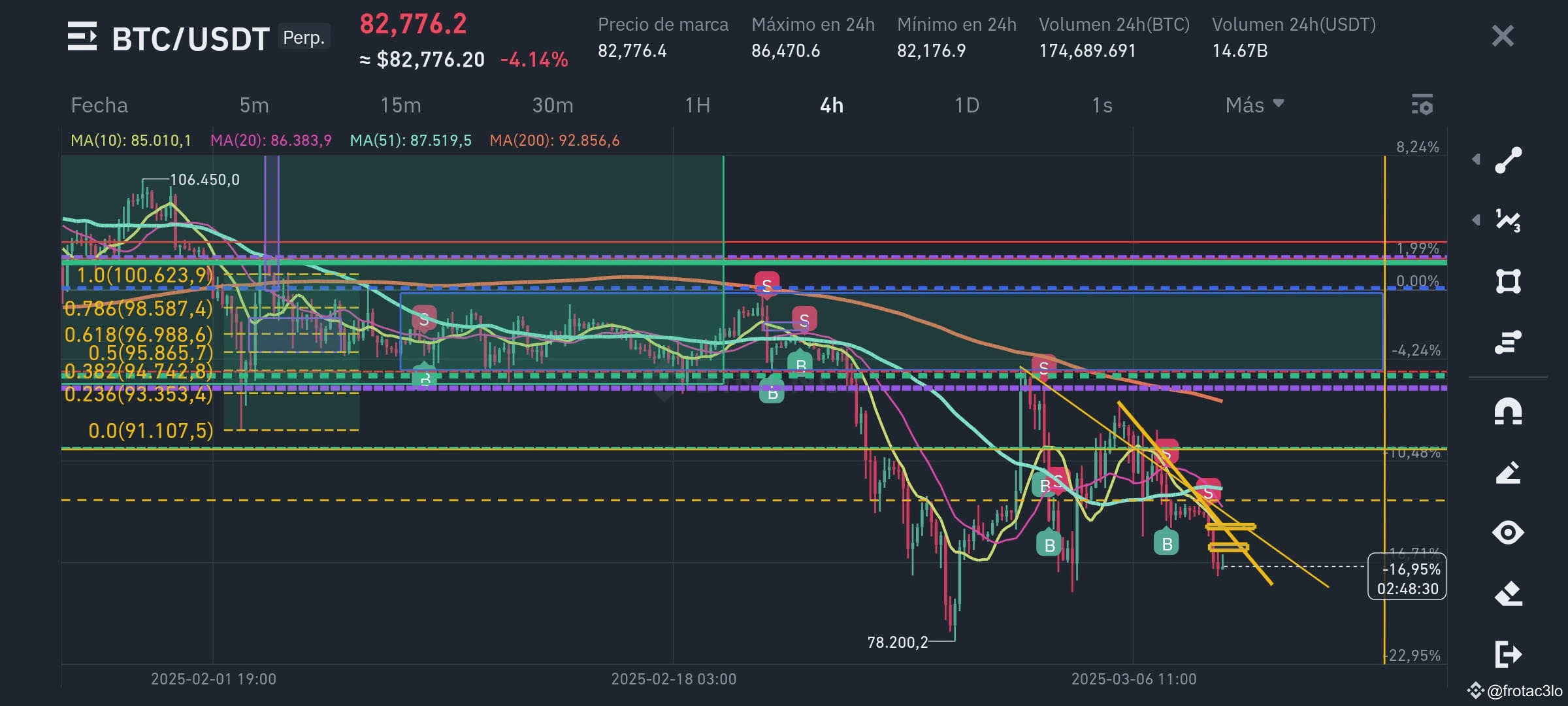Viewport: 1568px width, 706px height.
Task: Select the 30m timeframe
Action: [x=553, y=105]
